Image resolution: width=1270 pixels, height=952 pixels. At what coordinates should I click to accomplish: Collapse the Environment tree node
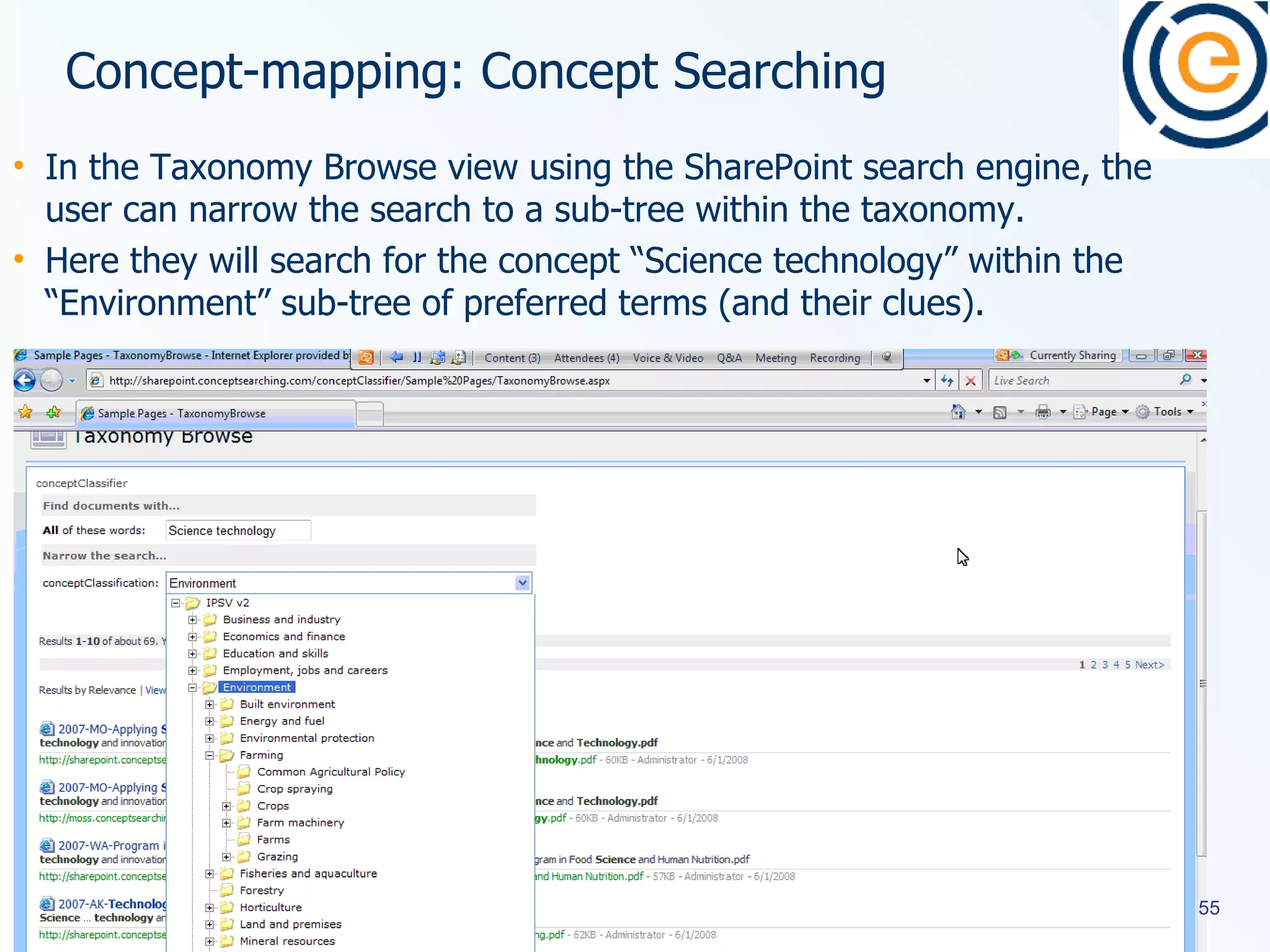[193, 687]
